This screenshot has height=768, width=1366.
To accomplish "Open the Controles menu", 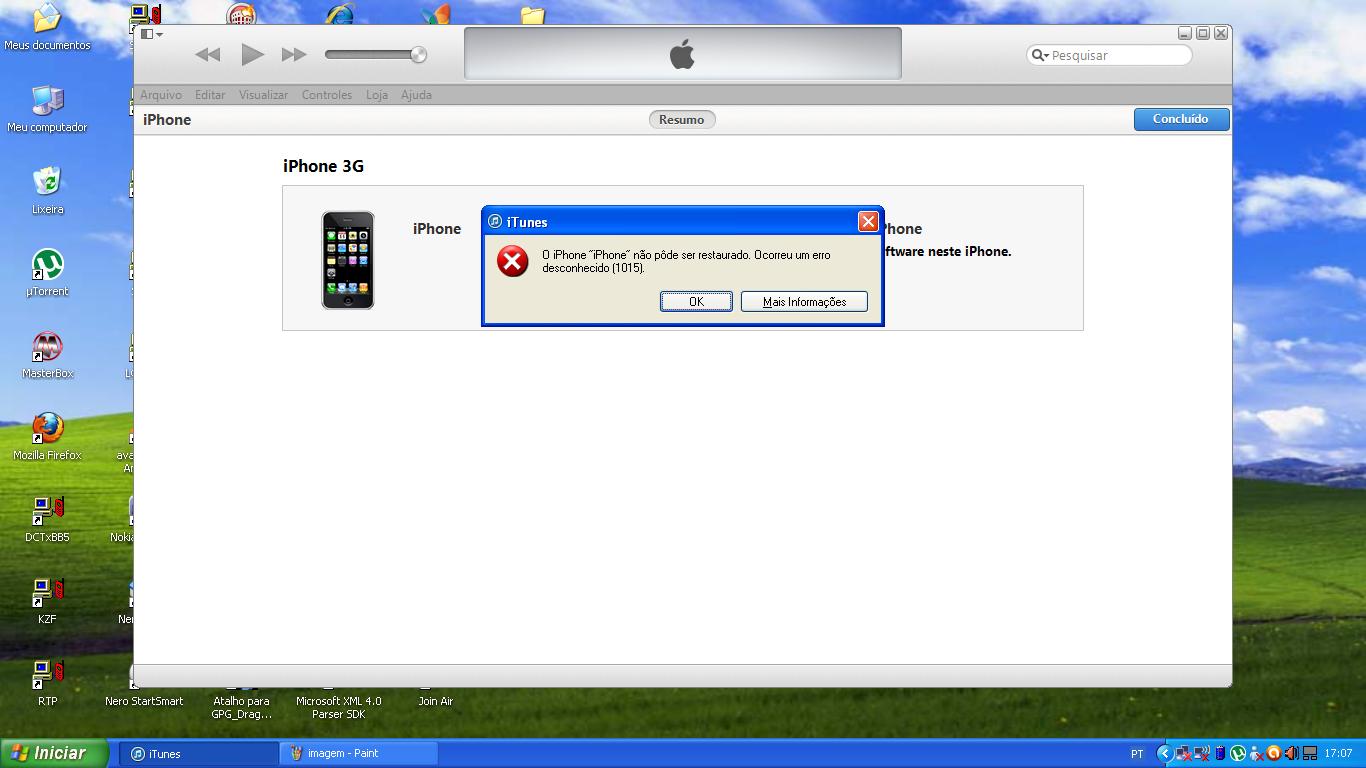I will (x=327, y=95).
